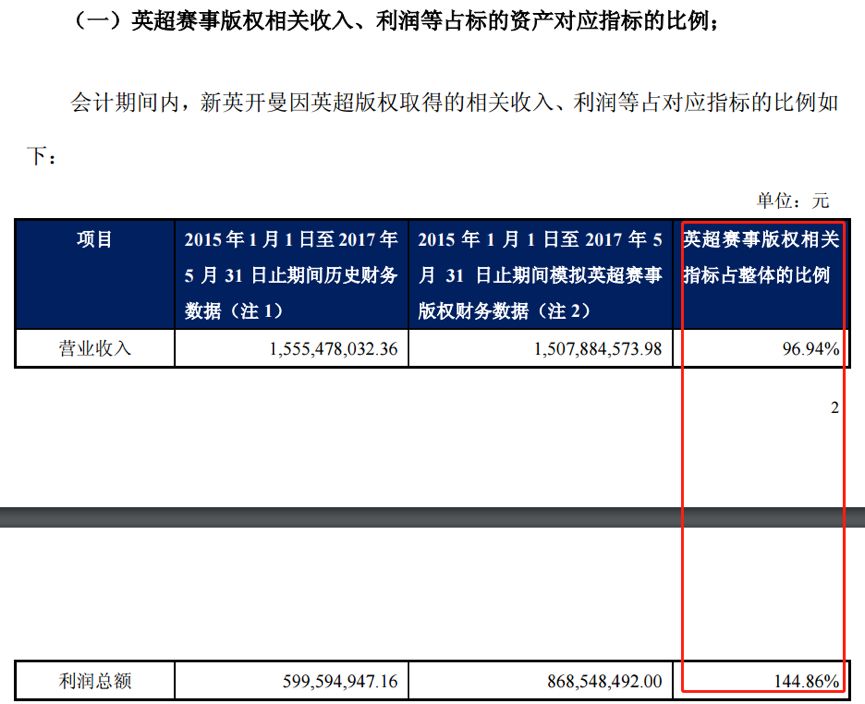865x704 pixels.
Task: Click the 96.94% ratio cell
Action: click(811, 349)
